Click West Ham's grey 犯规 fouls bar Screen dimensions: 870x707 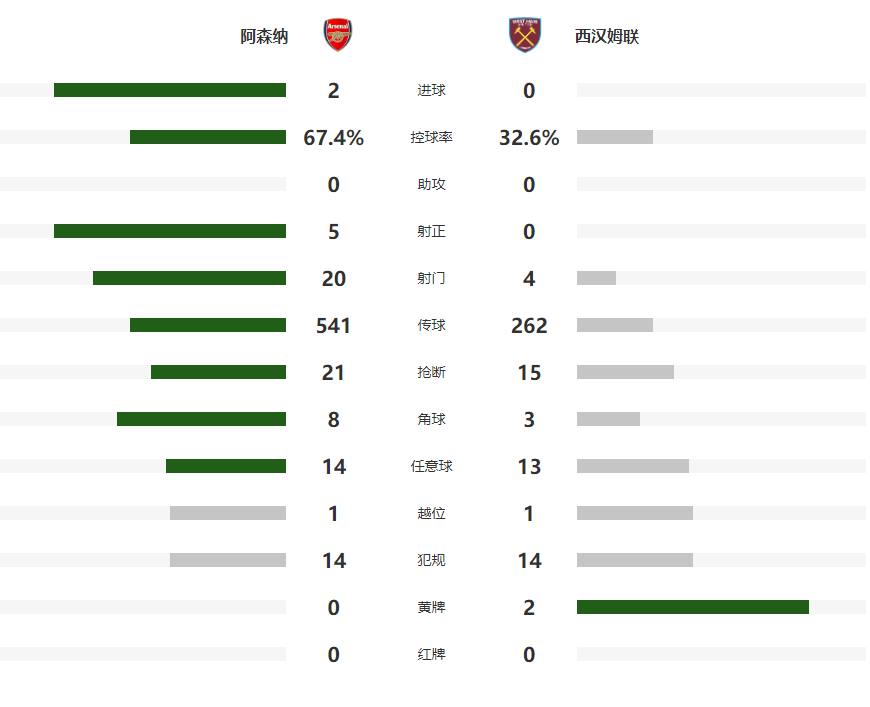pyautogui.click(x=635, y=560)
